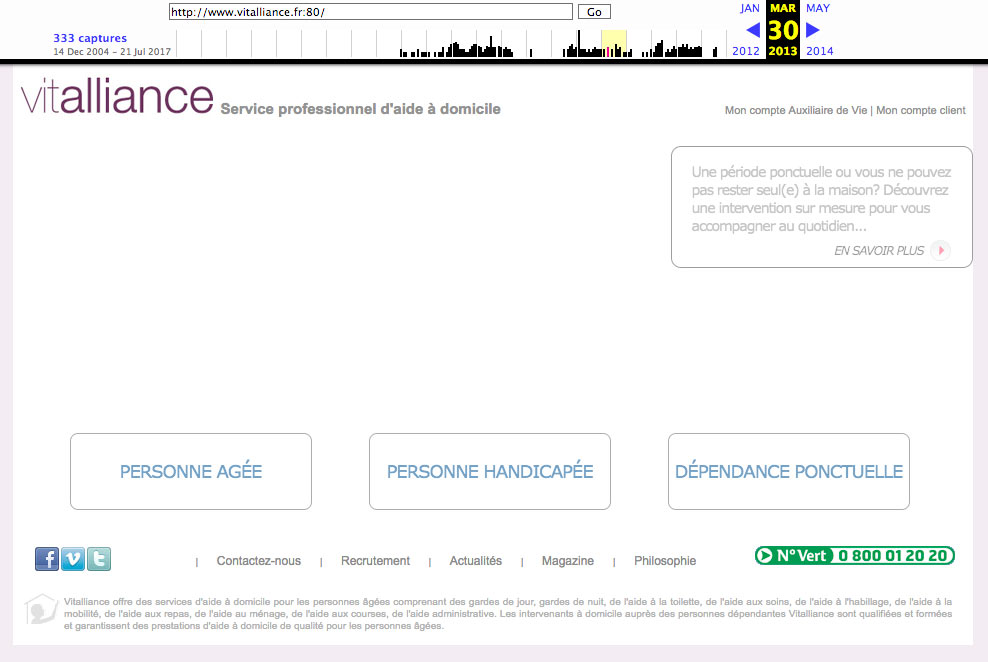
Task: Click the EN SAVOIR PLUS link
Action: (879, 251)
